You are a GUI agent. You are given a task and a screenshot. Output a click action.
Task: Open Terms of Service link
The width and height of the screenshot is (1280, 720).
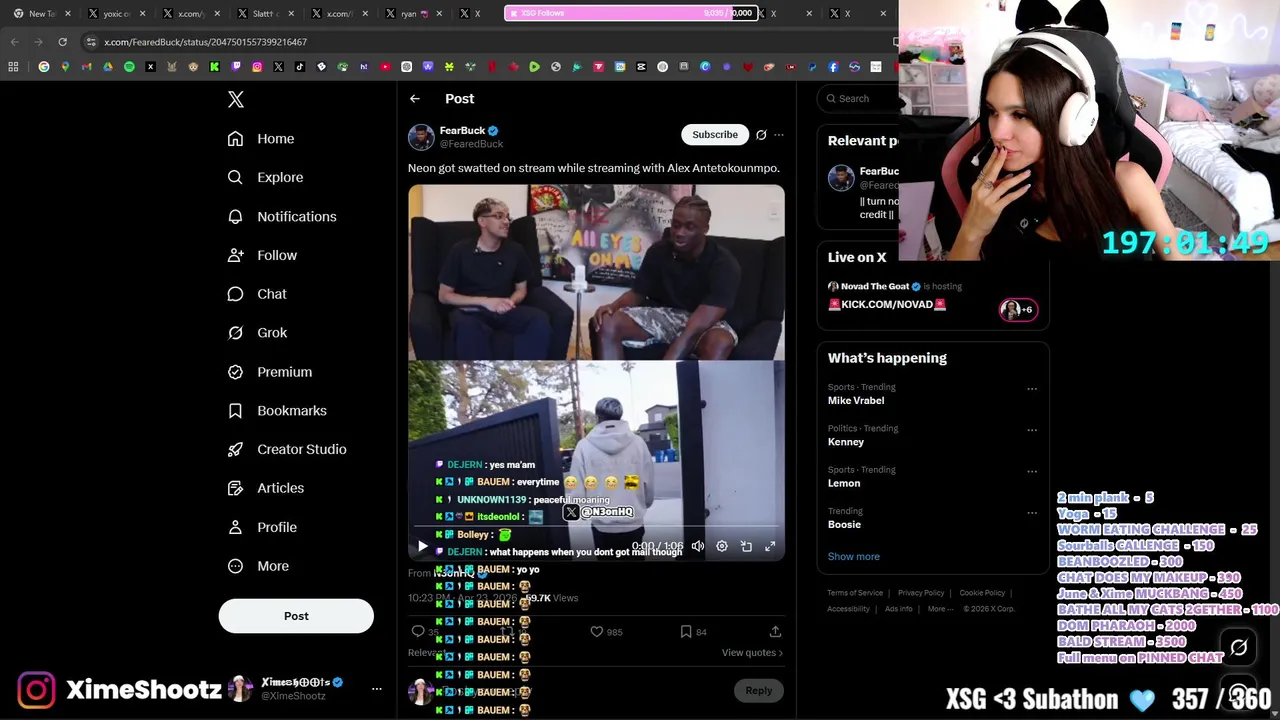855,593
